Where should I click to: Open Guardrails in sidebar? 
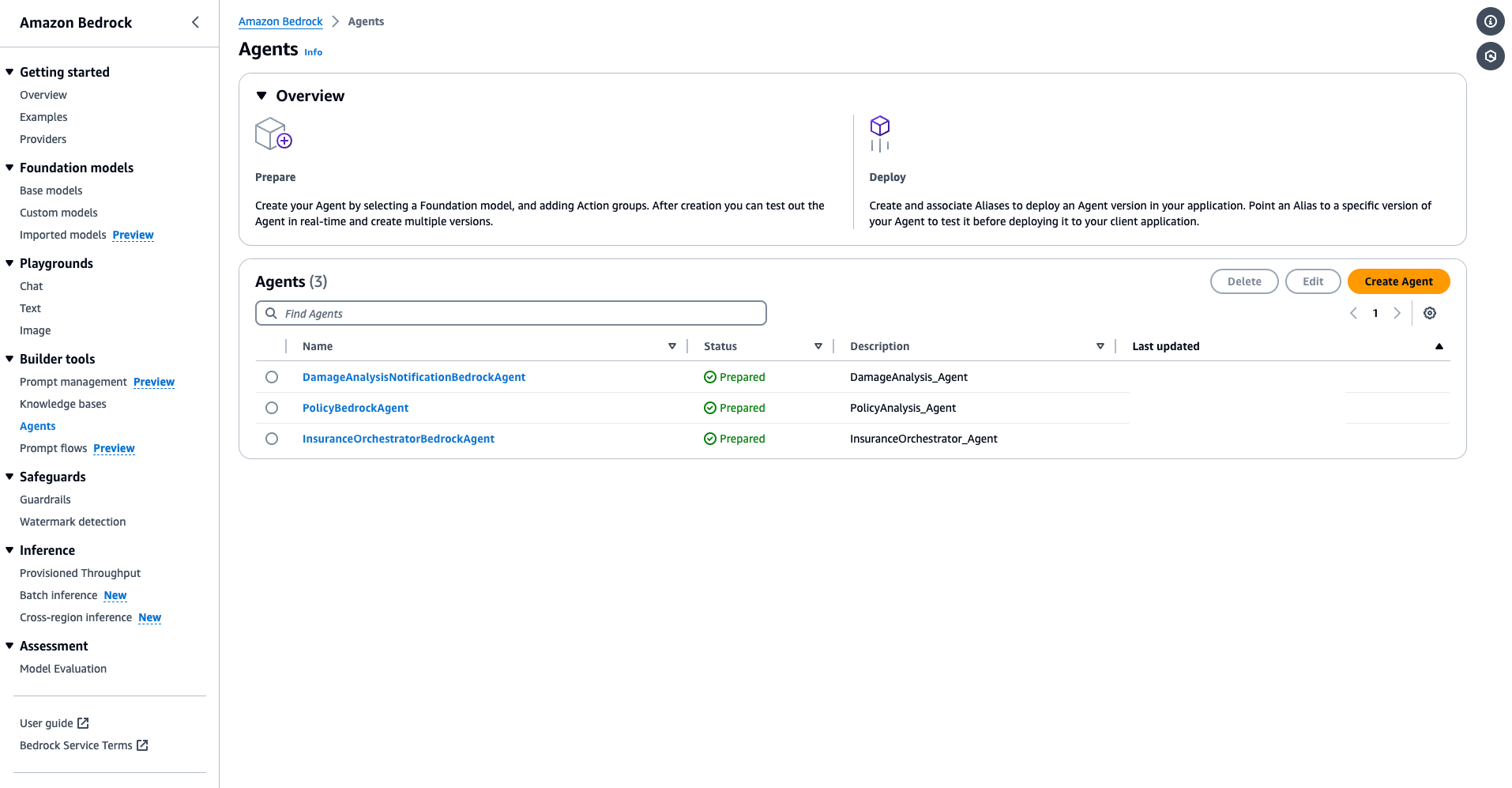[45, 500]
